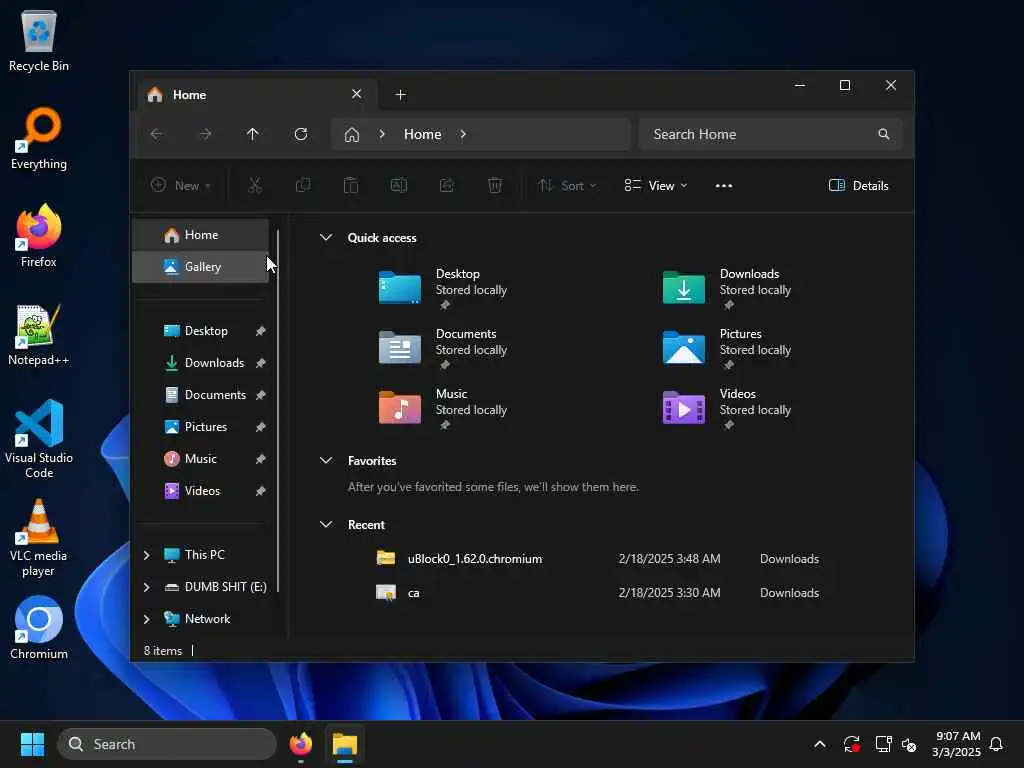Viewport: 1024px width, 768px height.
Task: Open the Windows Start menu
Action: 32,744
